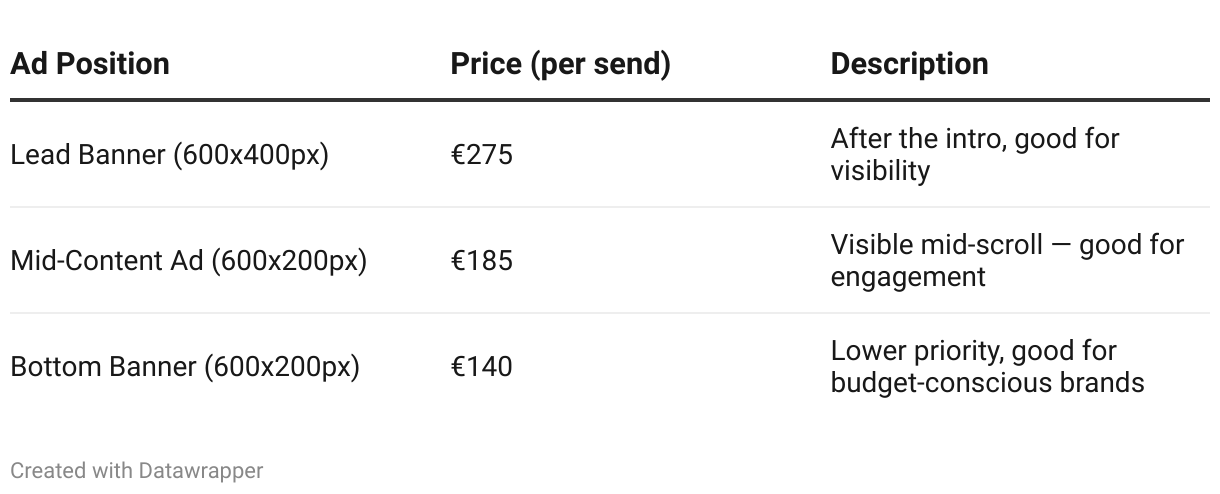
Task: Click the word "engagement" in the description
Action: (908, 277)
